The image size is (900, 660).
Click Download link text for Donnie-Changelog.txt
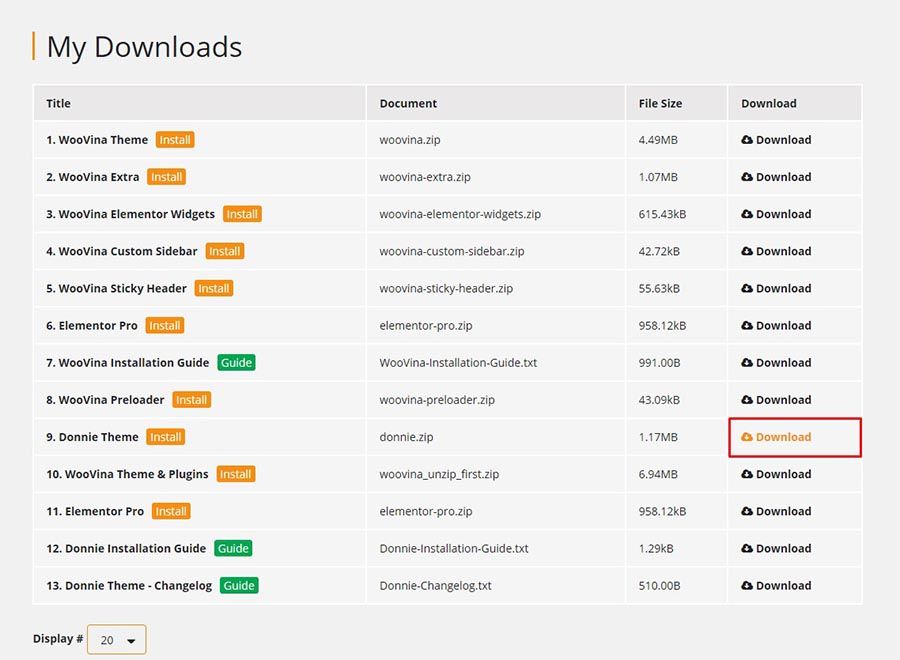point(783,585)
